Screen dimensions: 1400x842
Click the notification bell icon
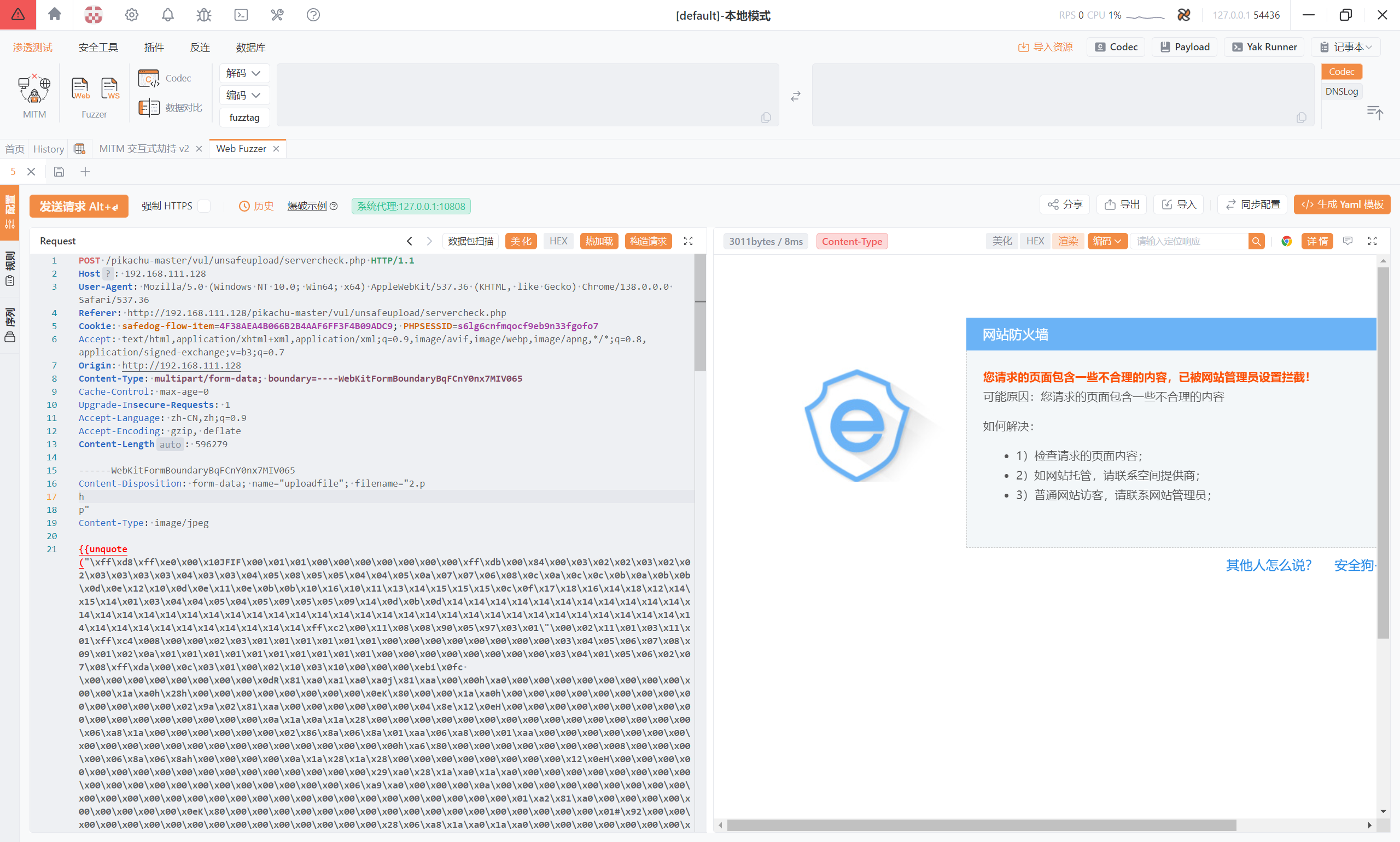[167, 15]
